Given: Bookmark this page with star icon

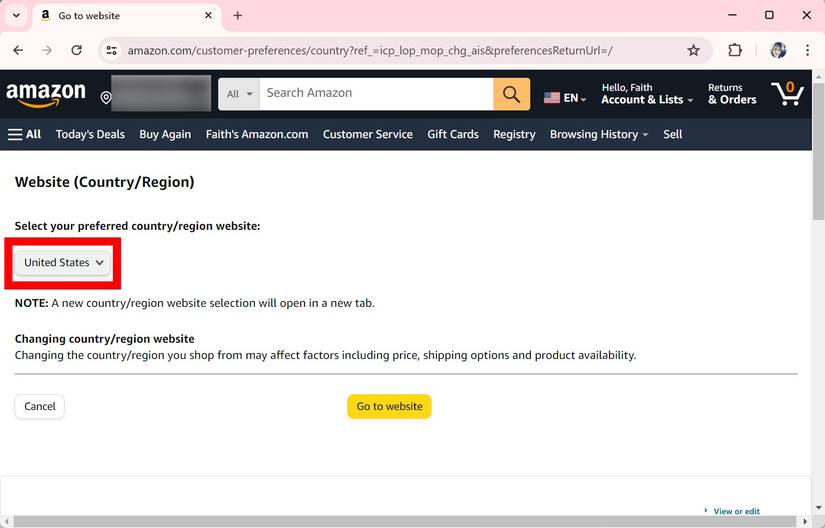Looking at the screenshot, I should [x=693, y=50].
